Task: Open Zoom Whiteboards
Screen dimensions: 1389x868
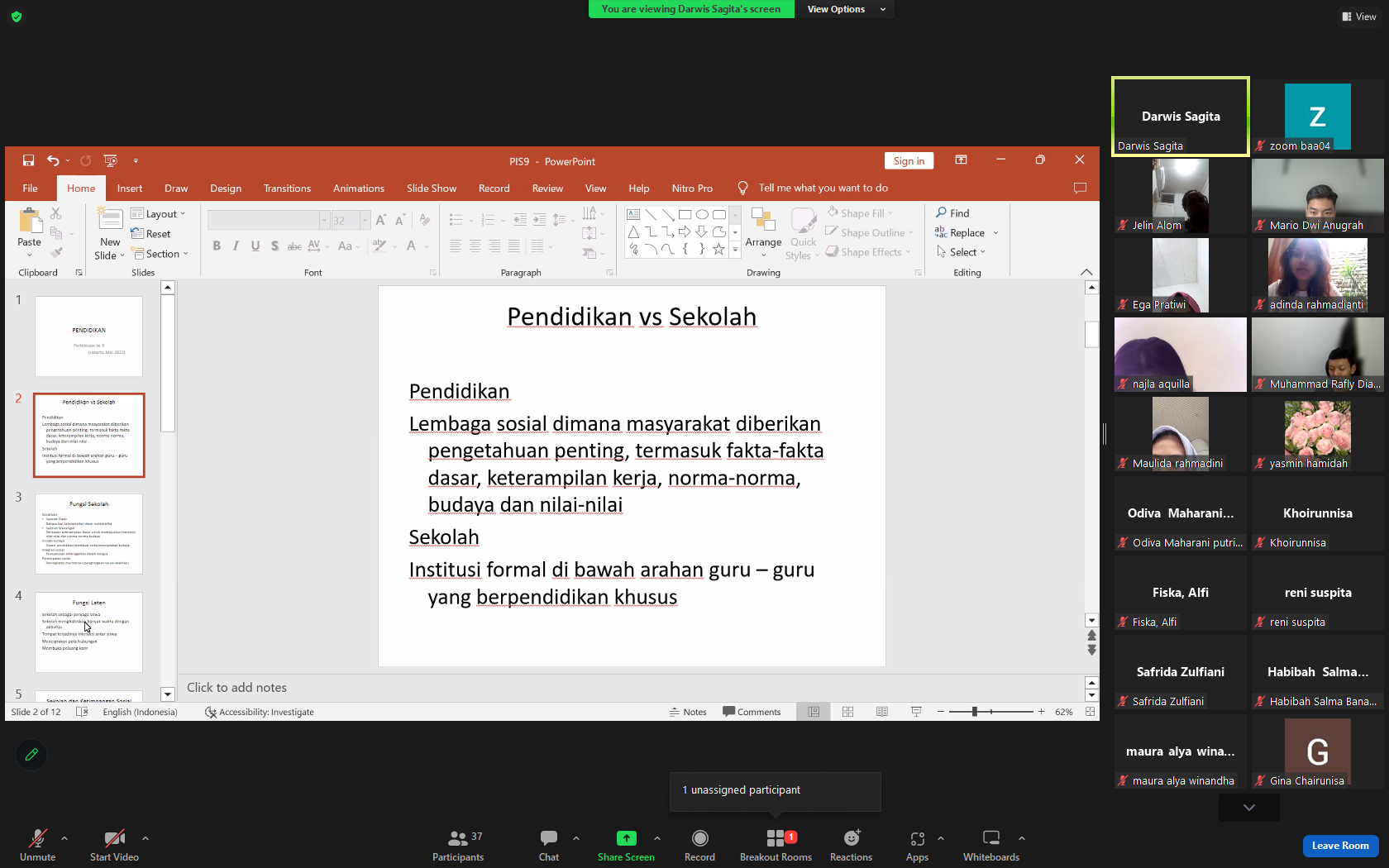Action: (990, 846)
